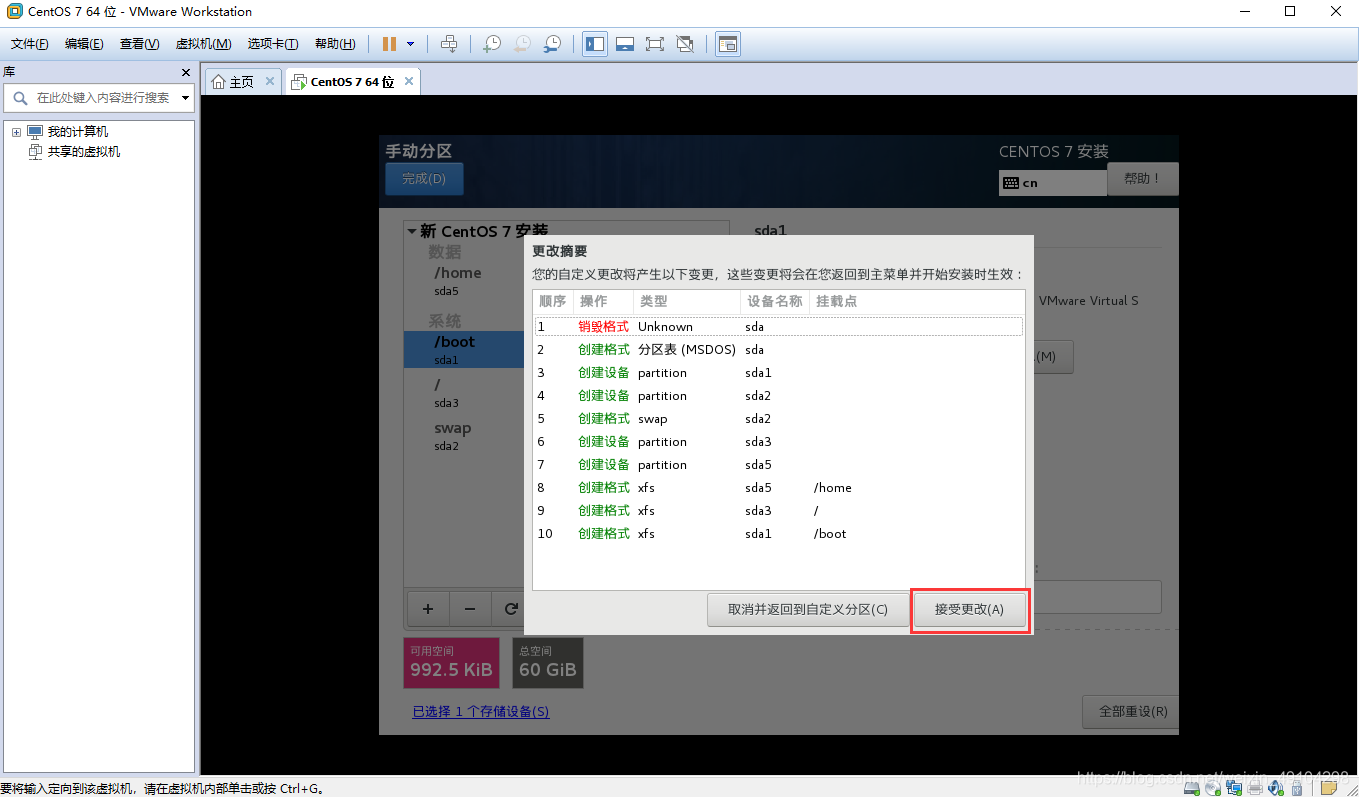1359x797 pixels.
Task: Open the 帮助(H) menu
Action: click(334, 44)
